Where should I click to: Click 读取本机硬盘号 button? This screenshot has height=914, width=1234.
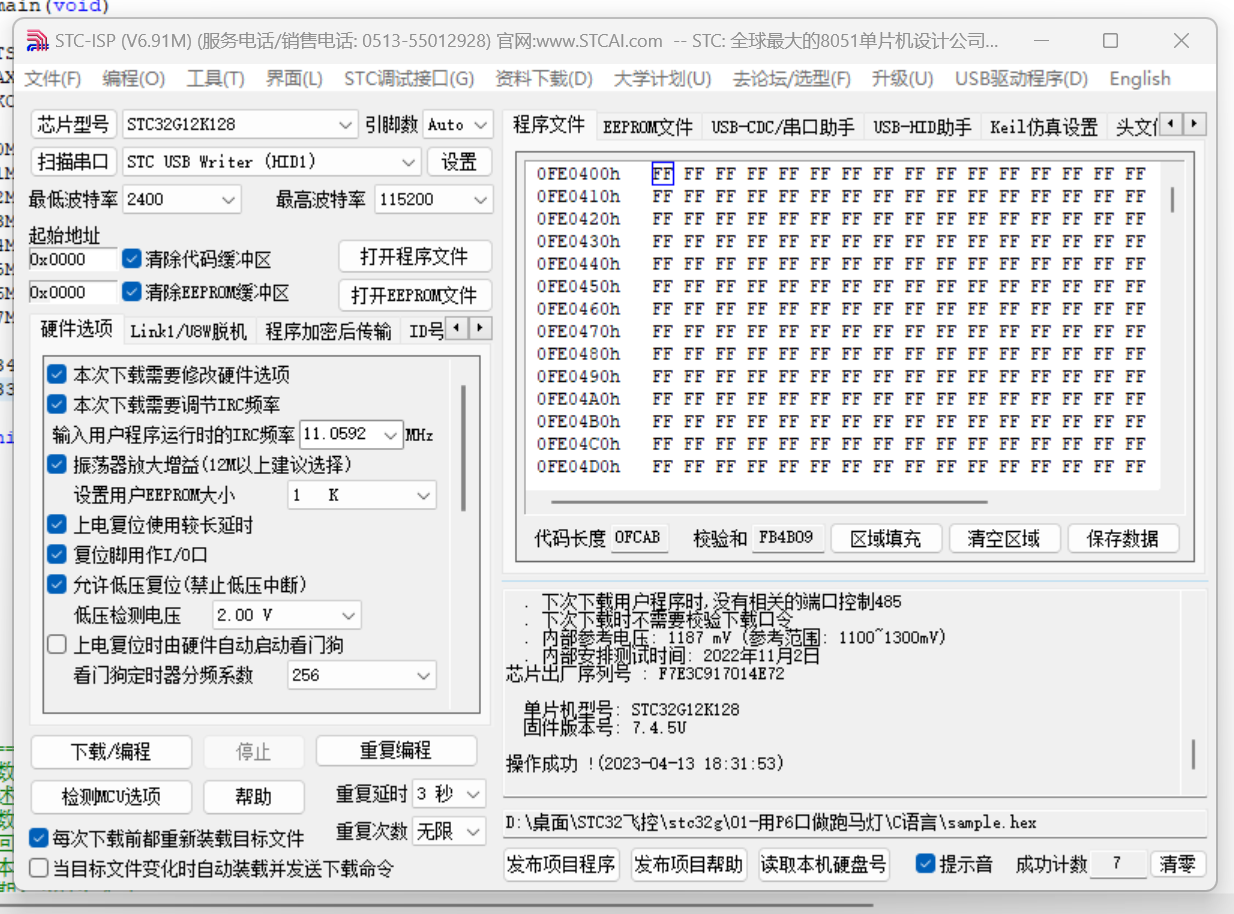pos(824,865)
